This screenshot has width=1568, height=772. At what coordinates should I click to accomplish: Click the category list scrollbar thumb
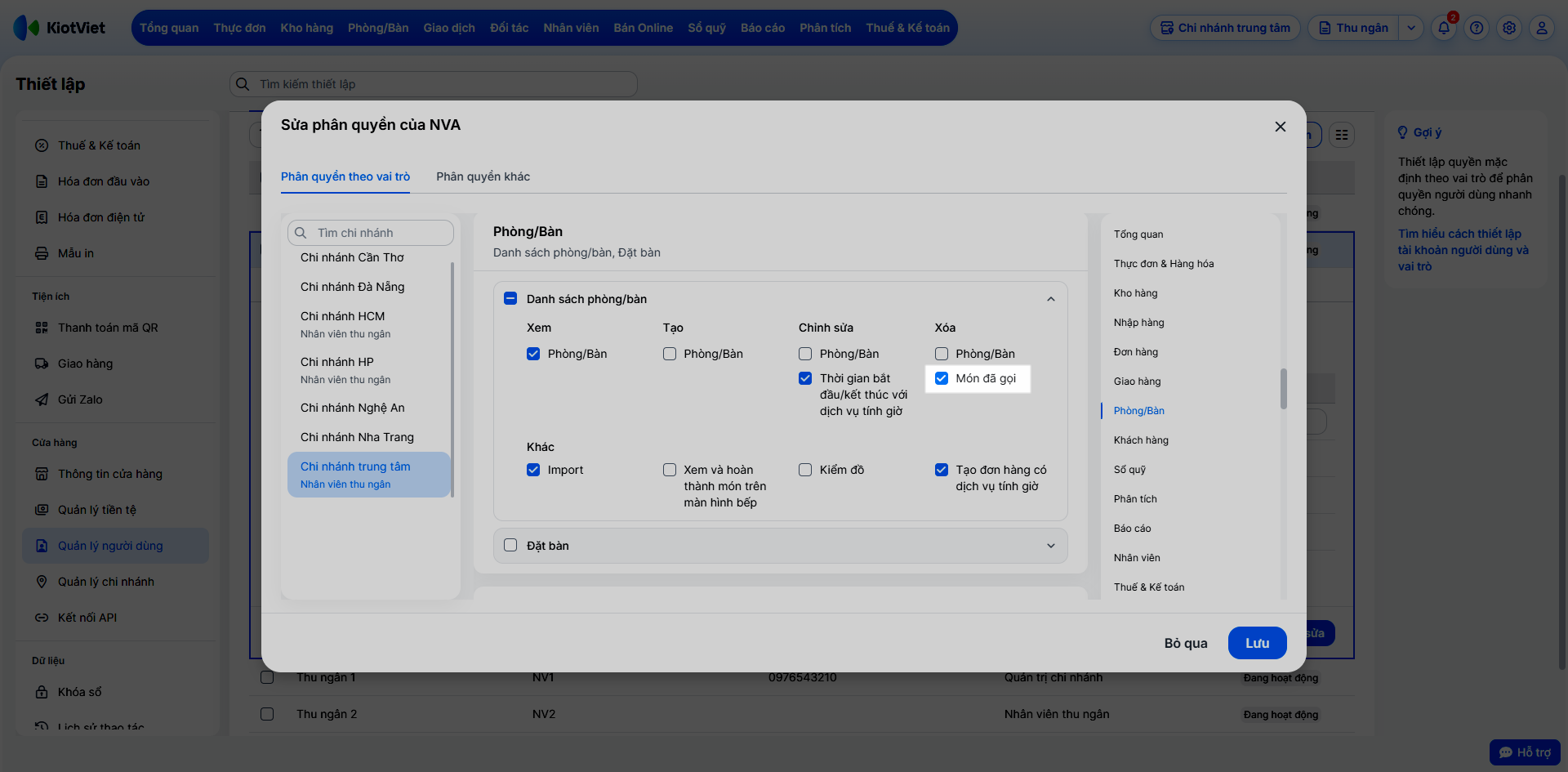pos(1283,388)
